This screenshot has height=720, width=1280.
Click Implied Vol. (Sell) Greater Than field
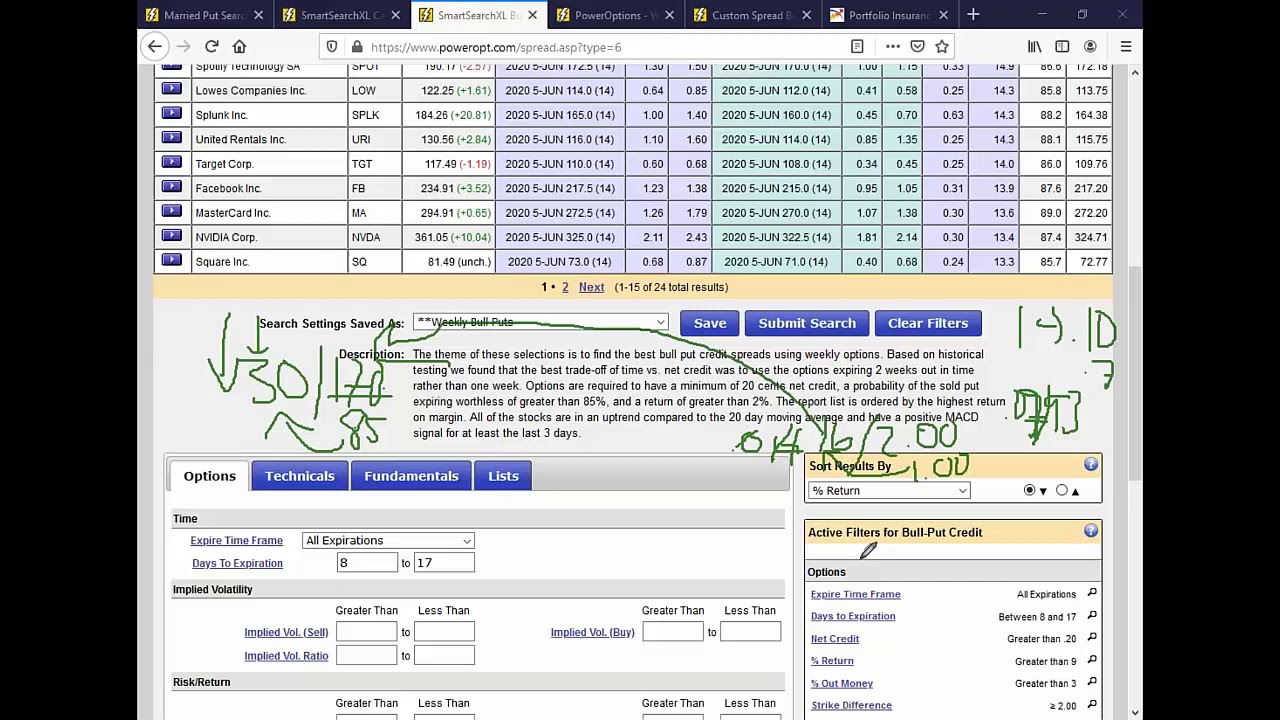pos(367,632)
